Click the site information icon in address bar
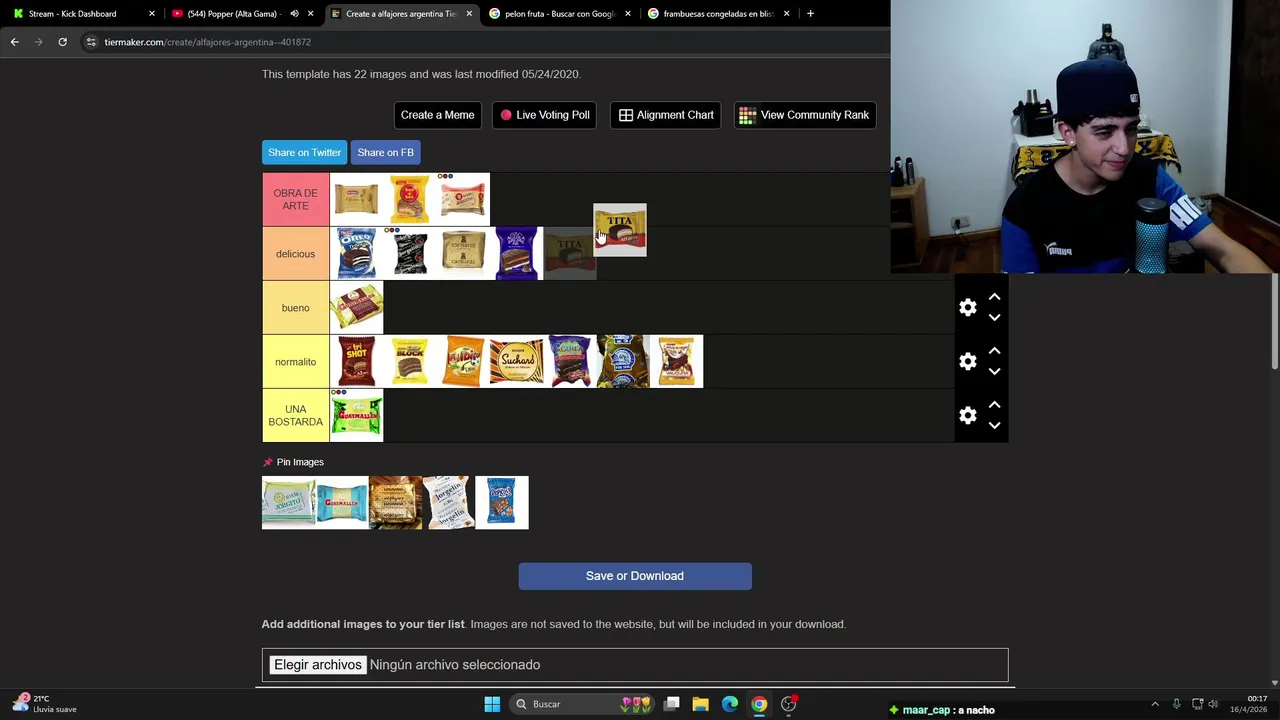 click(x=91, y=42)
